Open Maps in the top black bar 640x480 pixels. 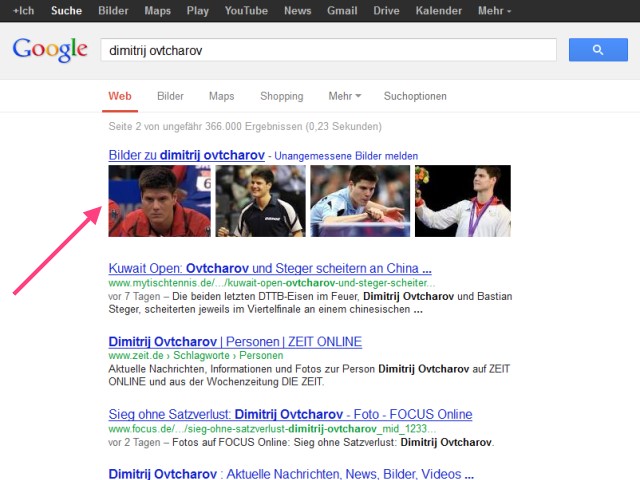click(158, 11)
